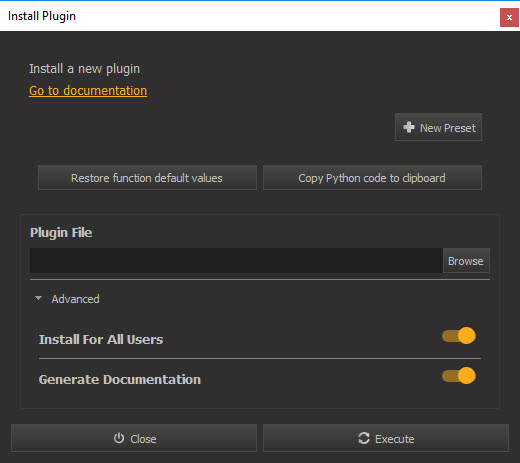This screenshot has height=463, width=520.
Task: Close the Install Plugin window with the red X
Action: (509, 17)
